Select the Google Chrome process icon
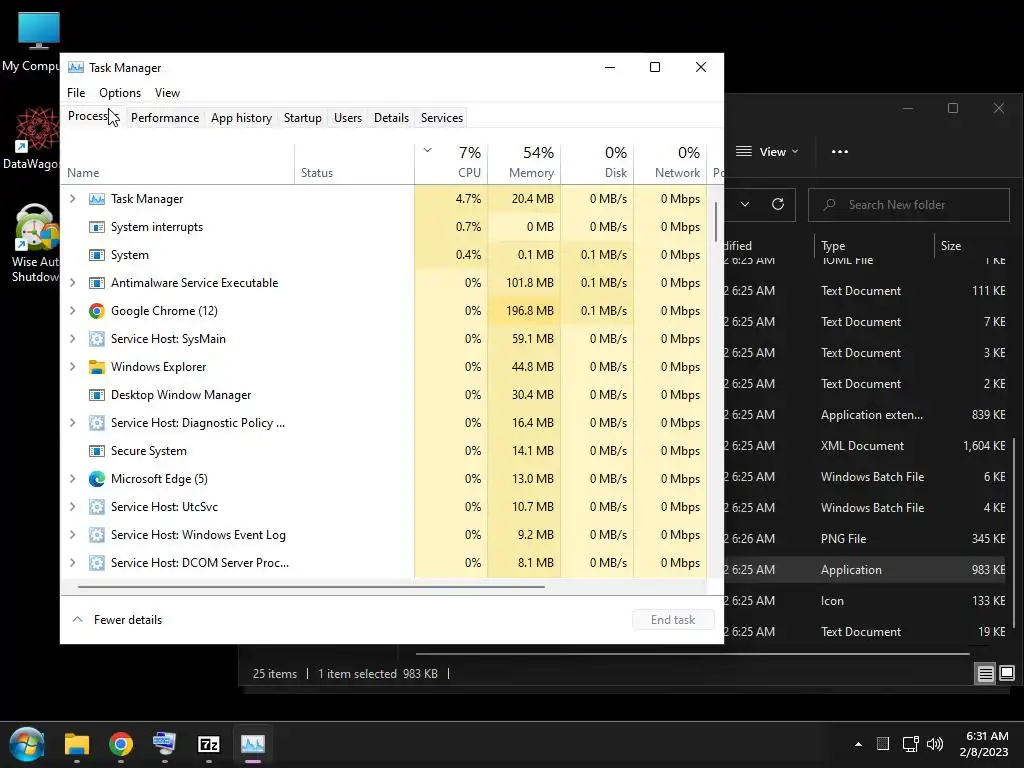The width and height of the screenshot is (1024, 768). click(x=97, y=311)
